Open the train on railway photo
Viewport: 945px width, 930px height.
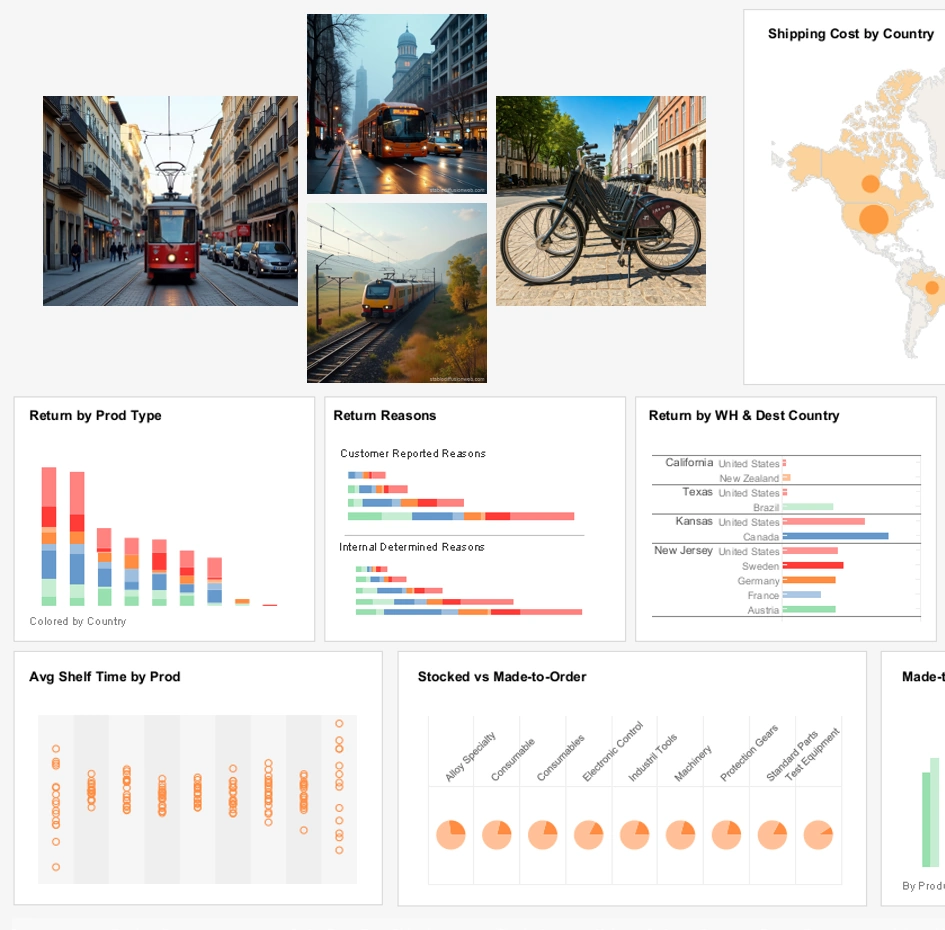[x=396, y=293]
